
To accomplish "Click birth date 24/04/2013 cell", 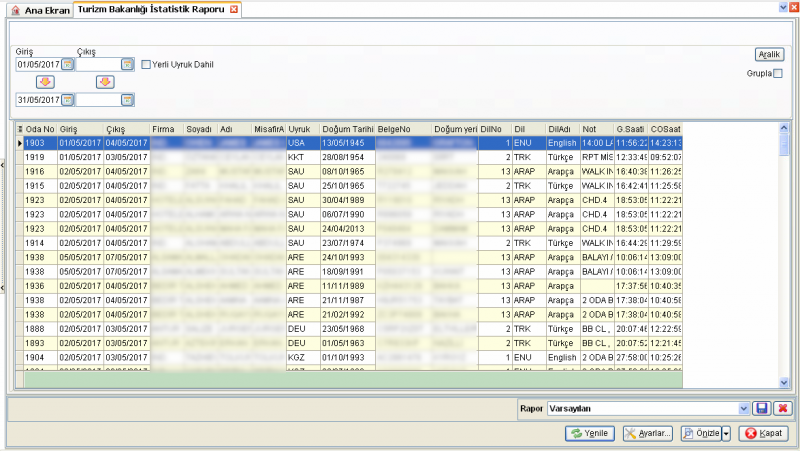I will tap(347, 229).
